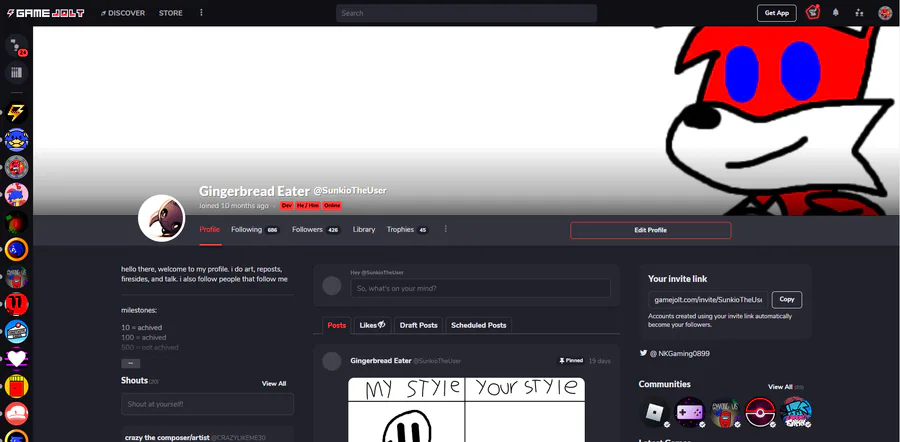Click the '19 days' post timestamp
The height and width of the screenshot is (442, 900).
pos(600,361)
